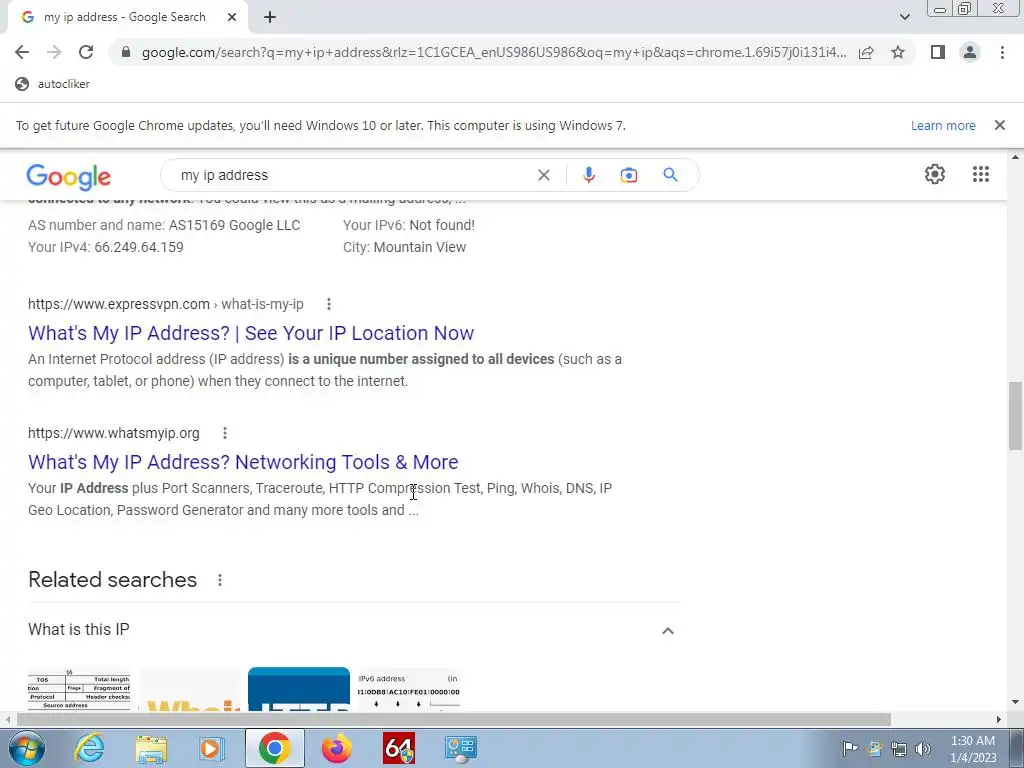Select 'City: Mountain View' text

[404, 248]
